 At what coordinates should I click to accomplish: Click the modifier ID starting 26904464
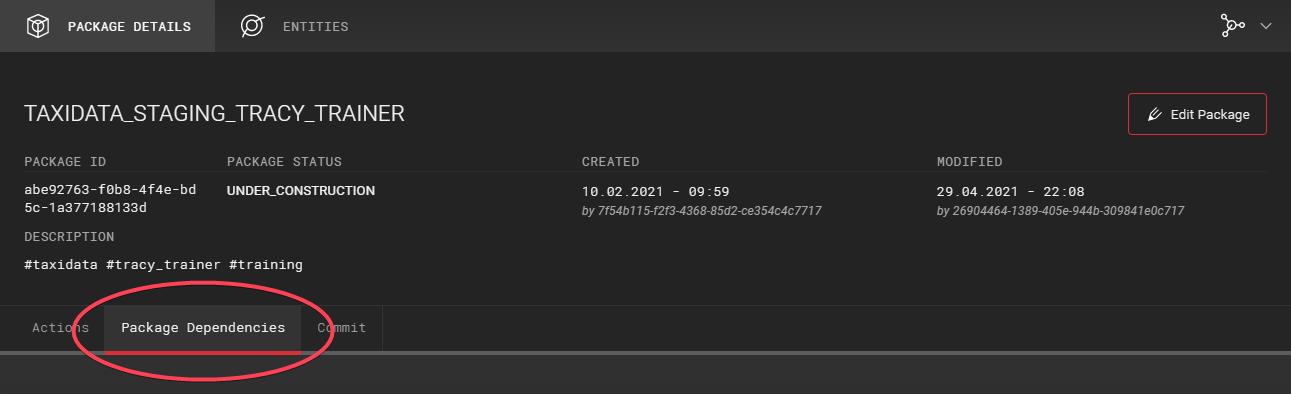pyautogui.click(x=1060, y=211)
